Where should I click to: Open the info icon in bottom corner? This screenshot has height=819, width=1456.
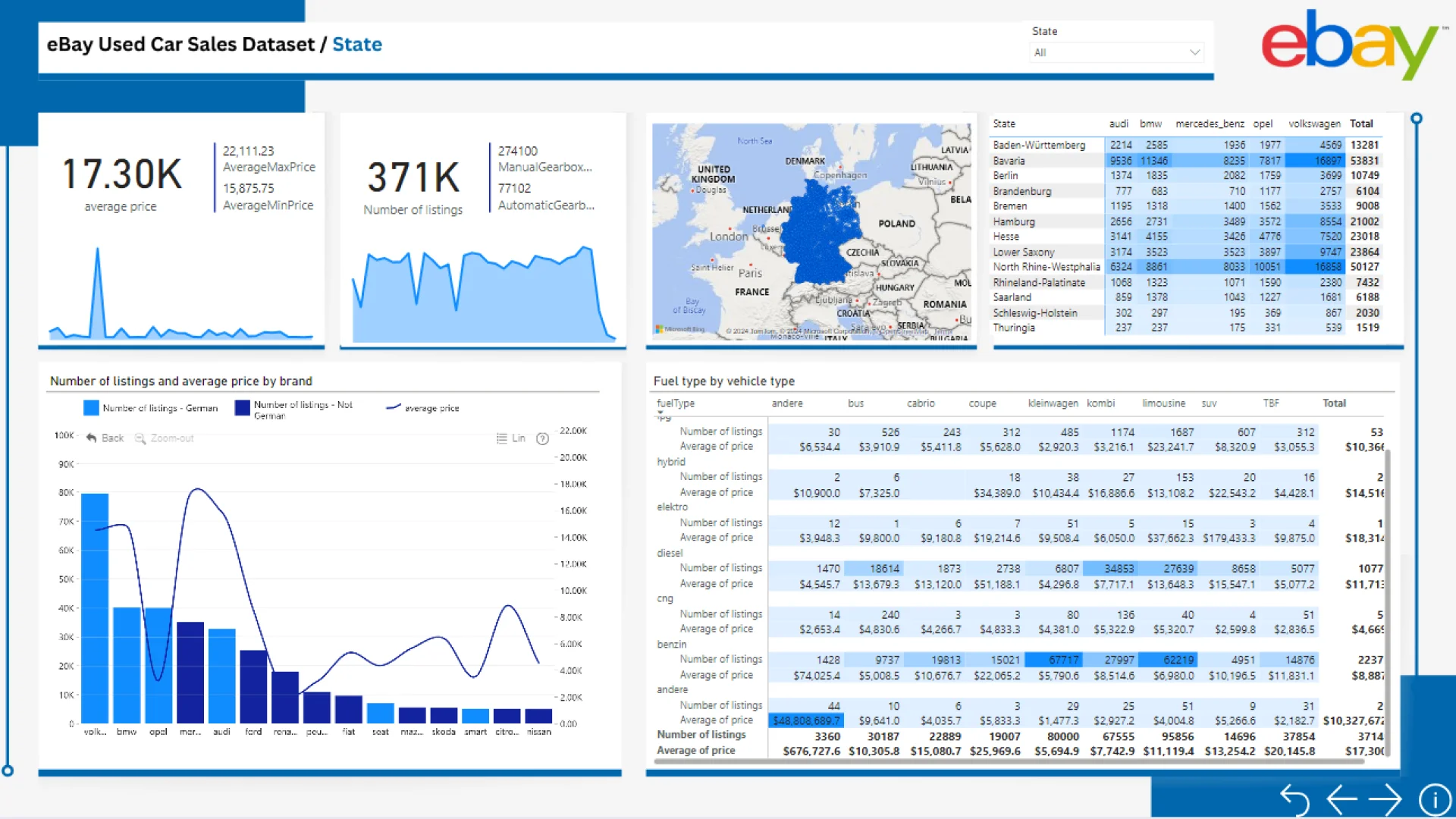coord(1434,799)
